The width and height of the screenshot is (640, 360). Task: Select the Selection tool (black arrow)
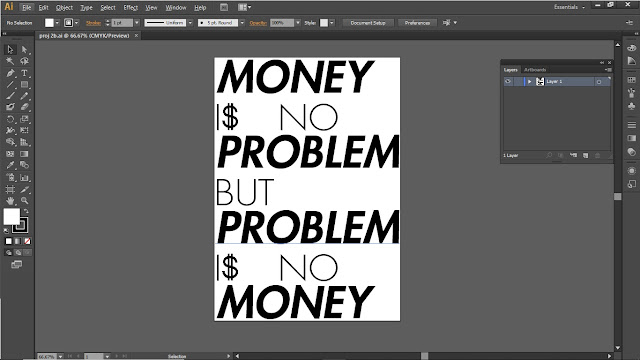coord(10,50)
